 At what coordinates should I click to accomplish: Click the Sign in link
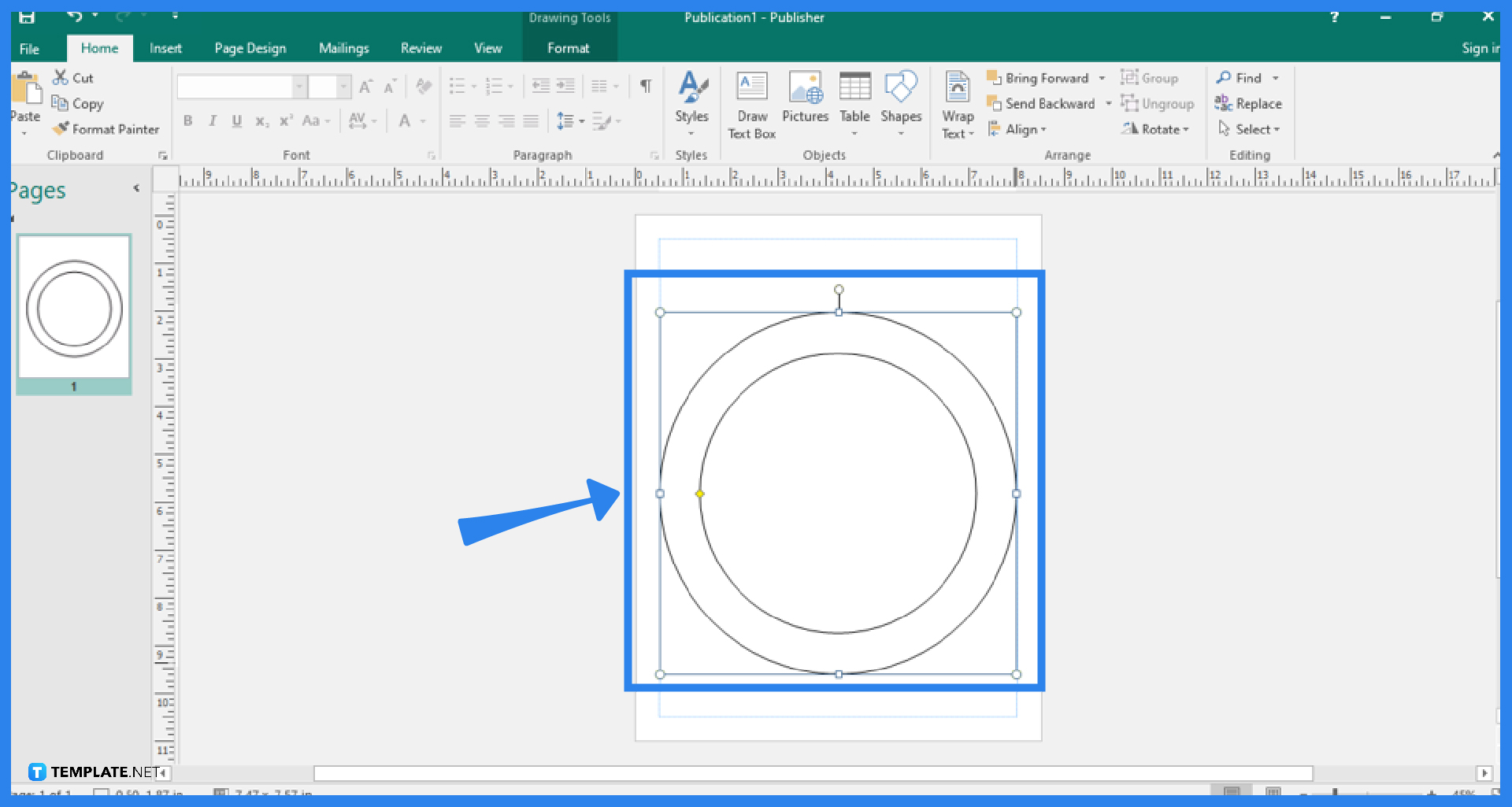pos(1480,47)
